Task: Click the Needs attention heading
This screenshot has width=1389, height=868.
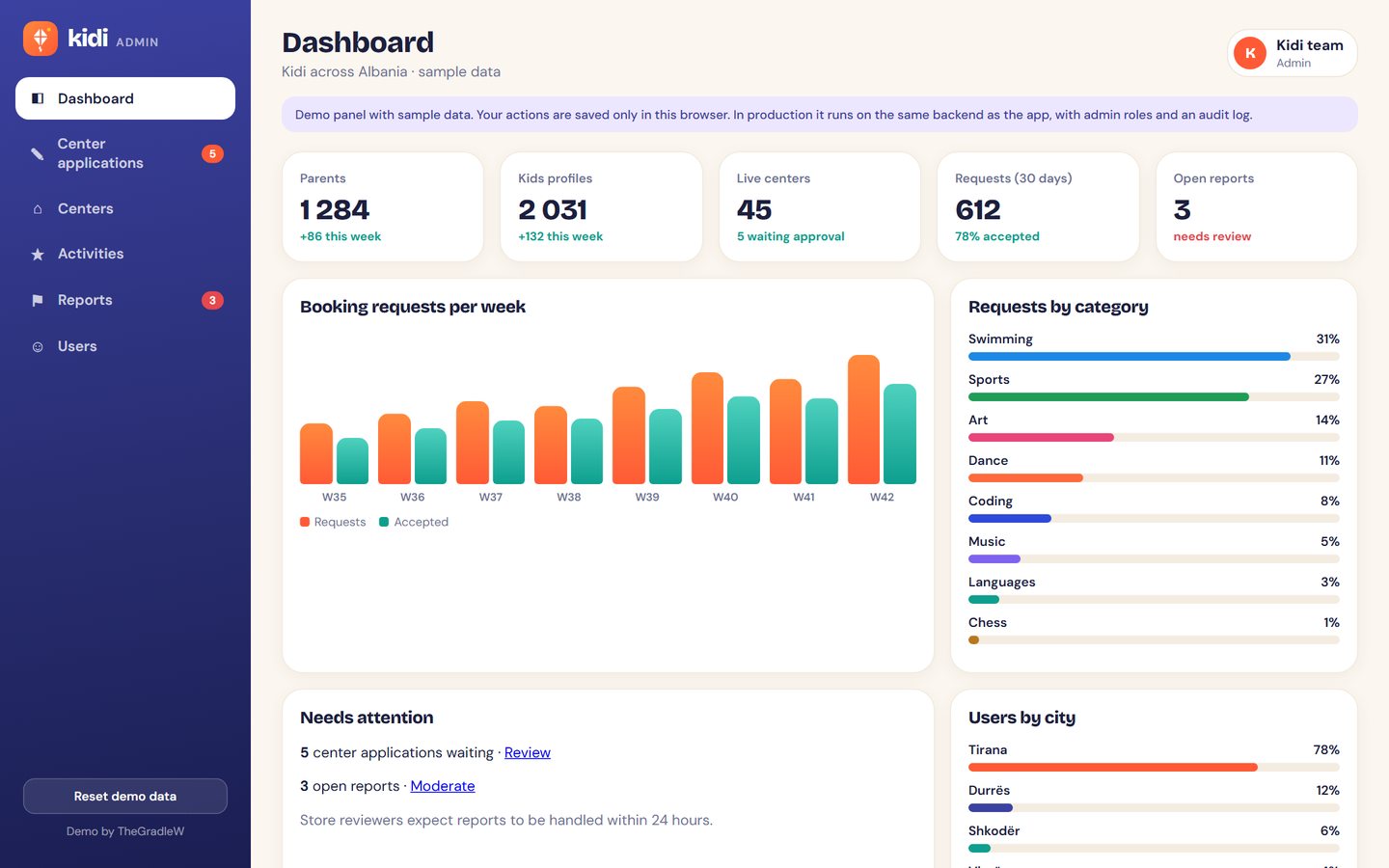Action: coord(367,718)
